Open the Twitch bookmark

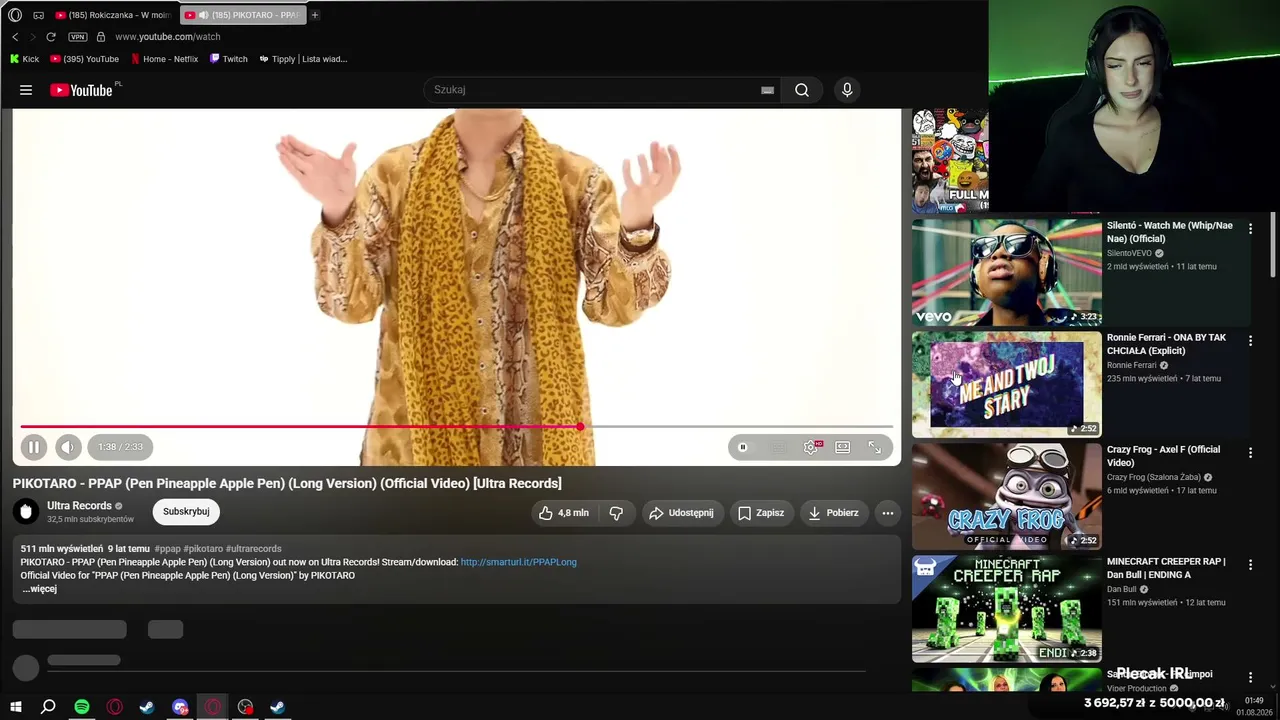tap(229, 59)
